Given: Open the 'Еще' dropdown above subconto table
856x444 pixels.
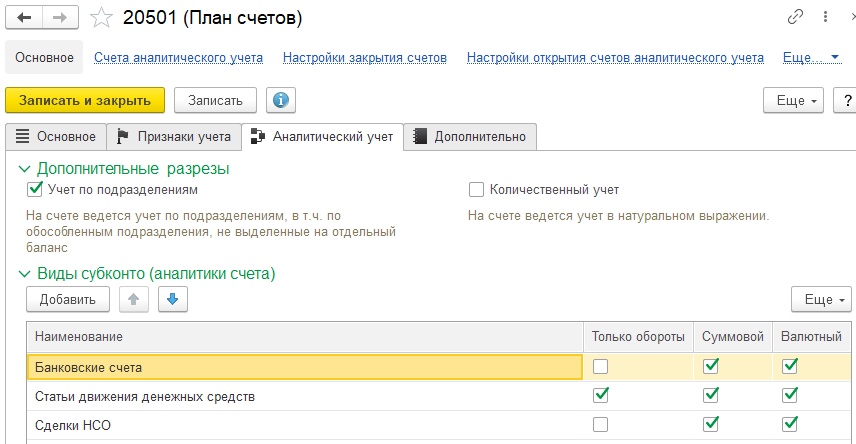Looking at the screenshot, I should pyautogui.click(x=820, y=299).
